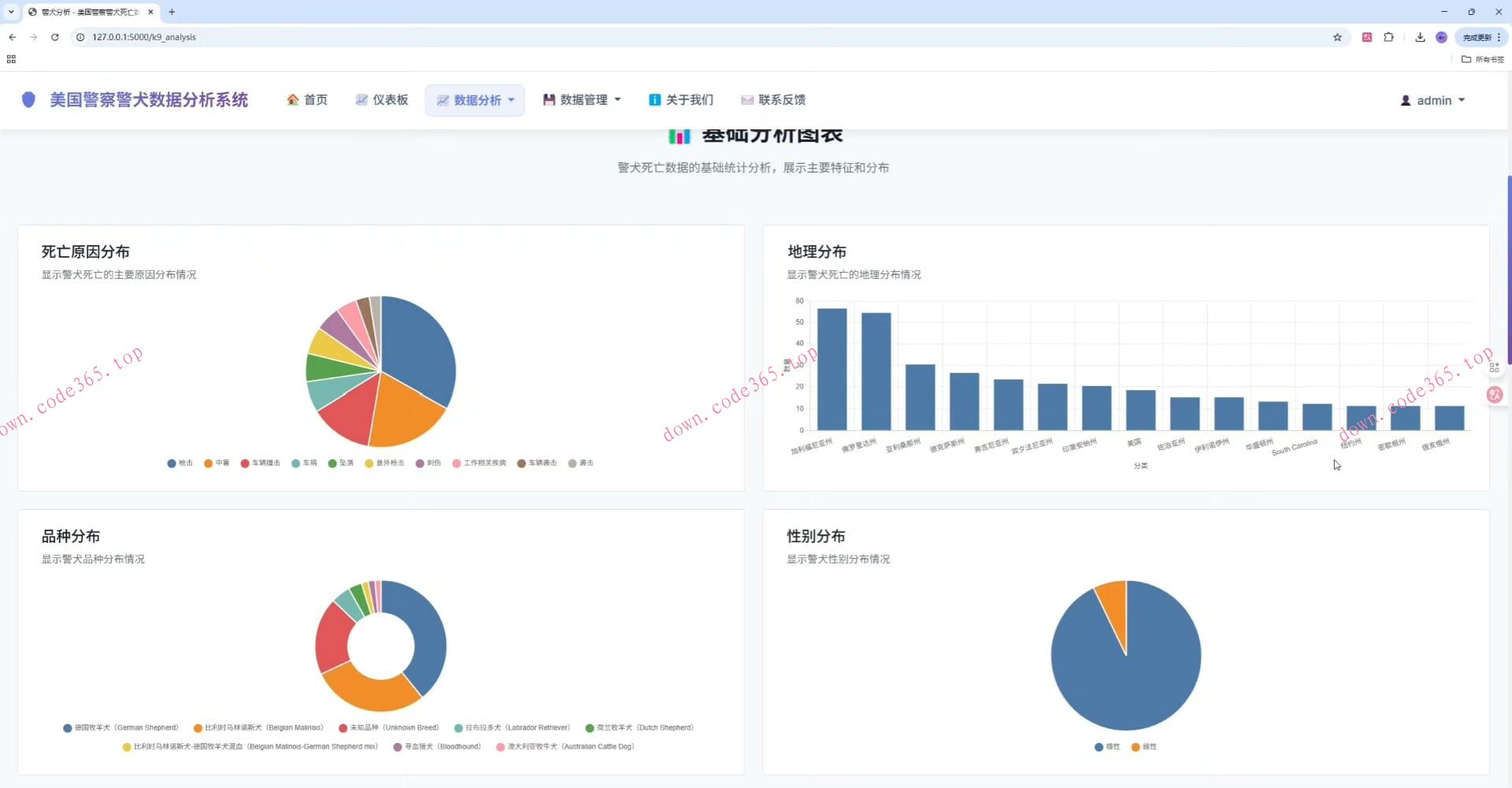Reload the page using the refresh icon

click(x=55, y=37)
